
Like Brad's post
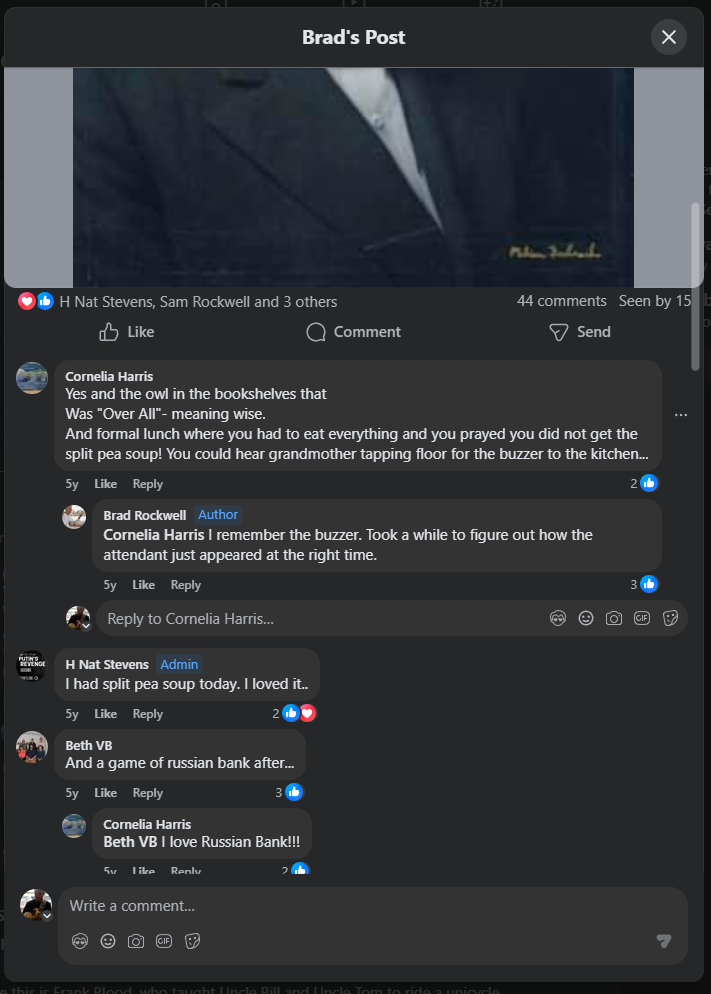coord(127,332)
